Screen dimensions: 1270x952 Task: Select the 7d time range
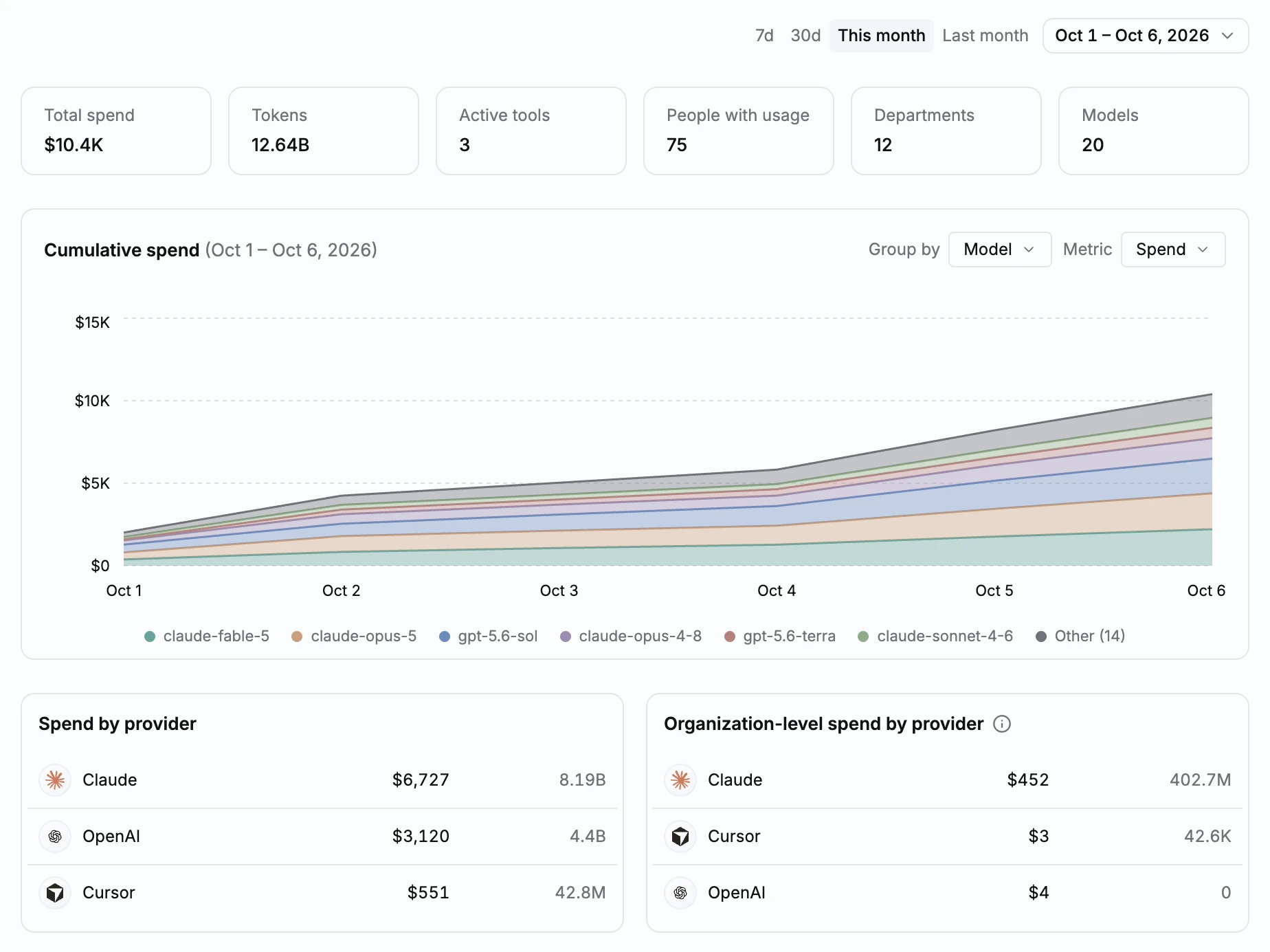pos(764,36)
